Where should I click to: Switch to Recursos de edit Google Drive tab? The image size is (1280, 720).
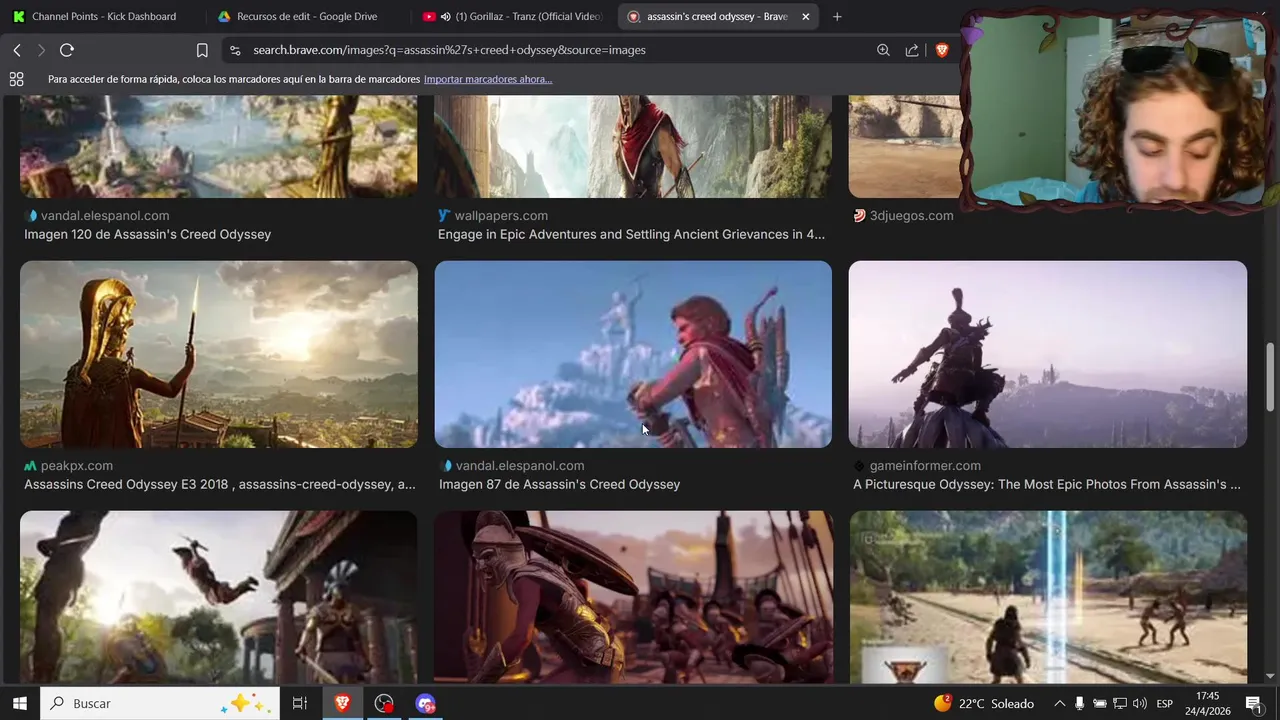pyautogui.click(x=306, y=16)
